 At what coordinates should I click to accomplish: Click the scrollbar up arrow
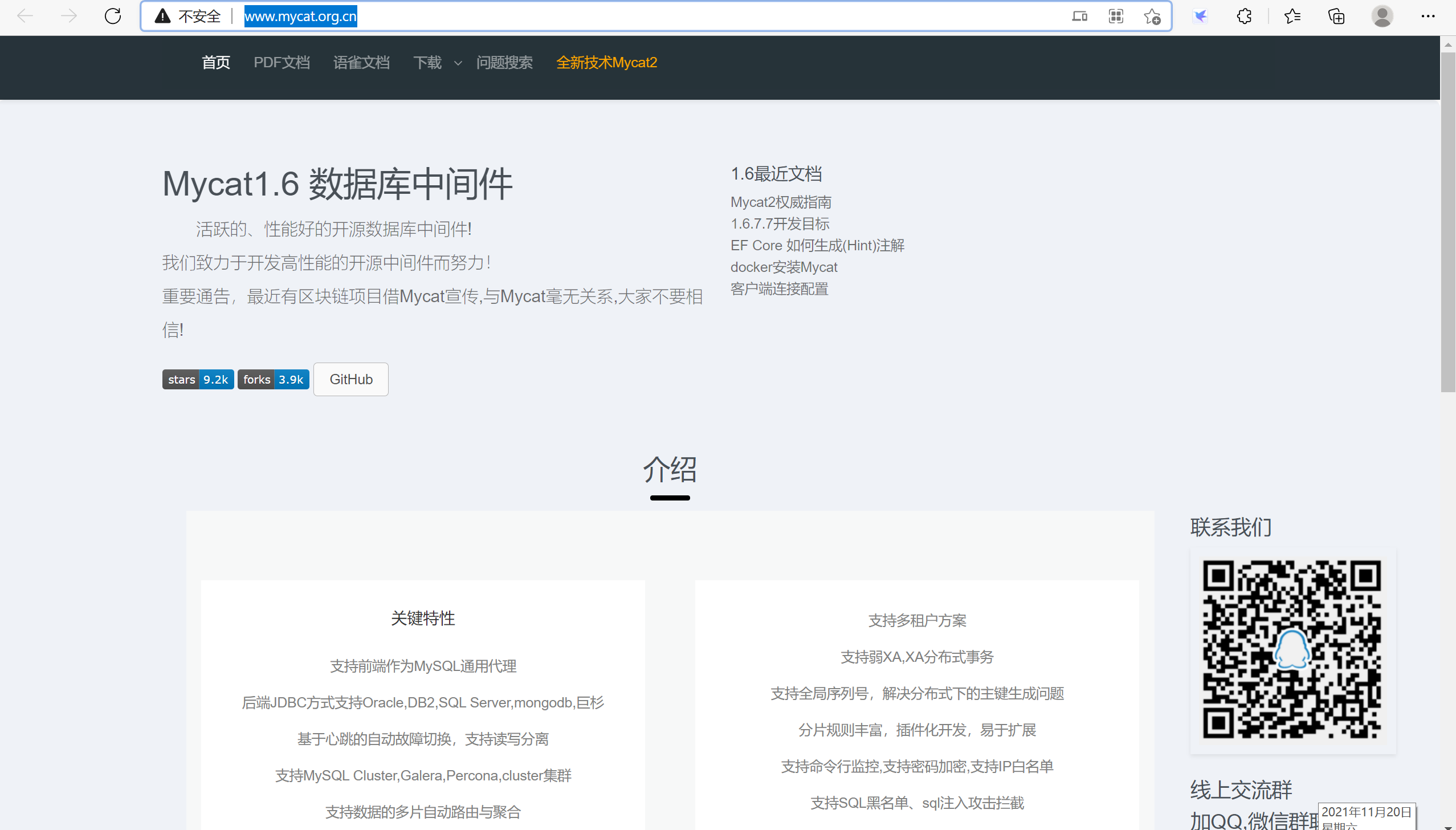click(x=1448, y=44)
